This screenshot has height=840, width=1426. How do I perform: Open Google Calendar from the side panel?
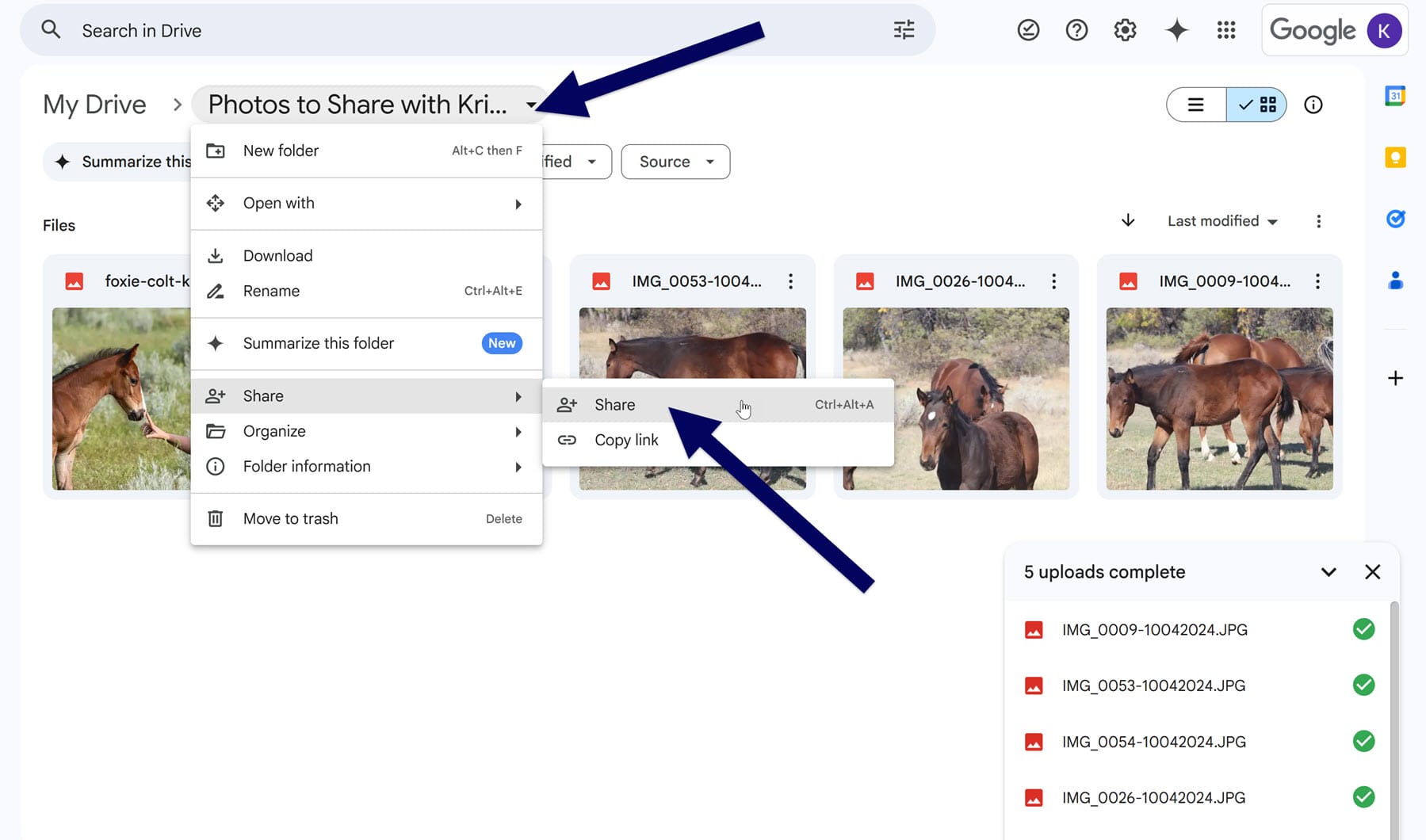(x=1395, y=95)
